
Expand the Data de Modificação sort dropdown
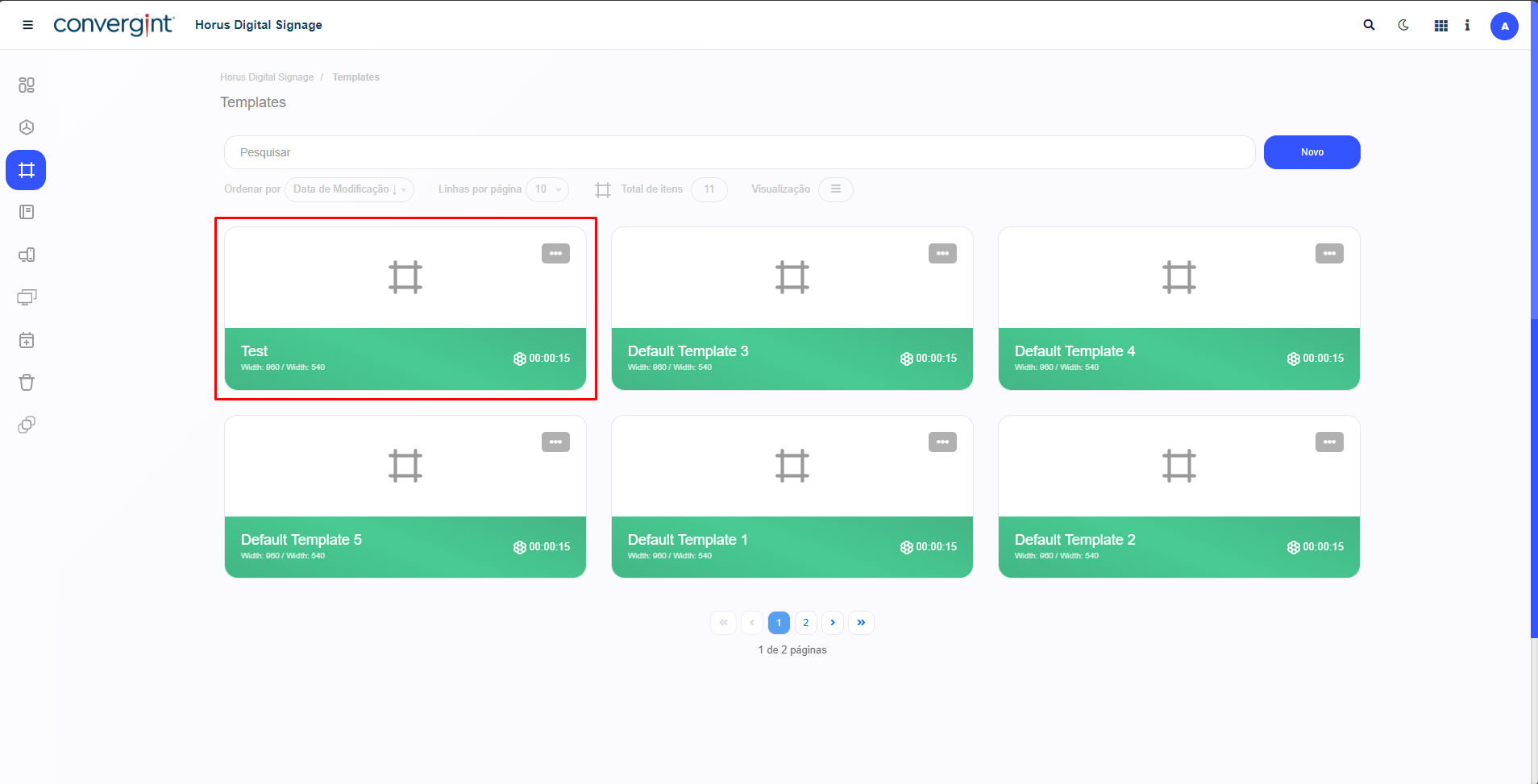[349, 189]
